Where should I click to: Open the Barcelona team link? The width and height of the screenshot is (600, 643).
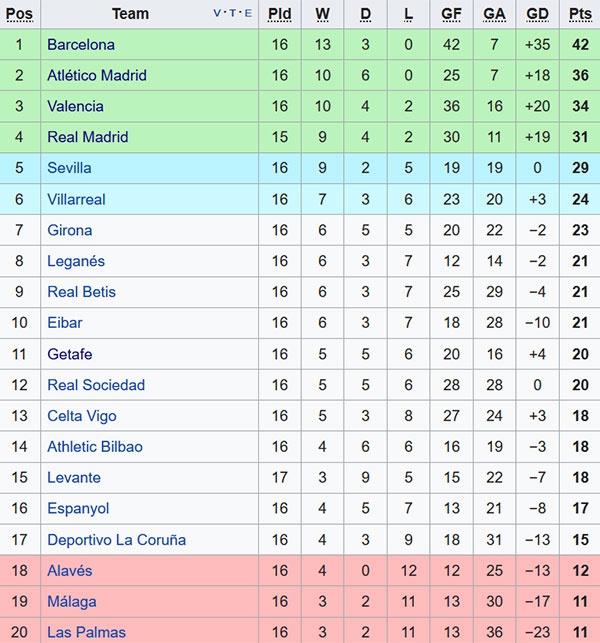[x=81, y=45]
